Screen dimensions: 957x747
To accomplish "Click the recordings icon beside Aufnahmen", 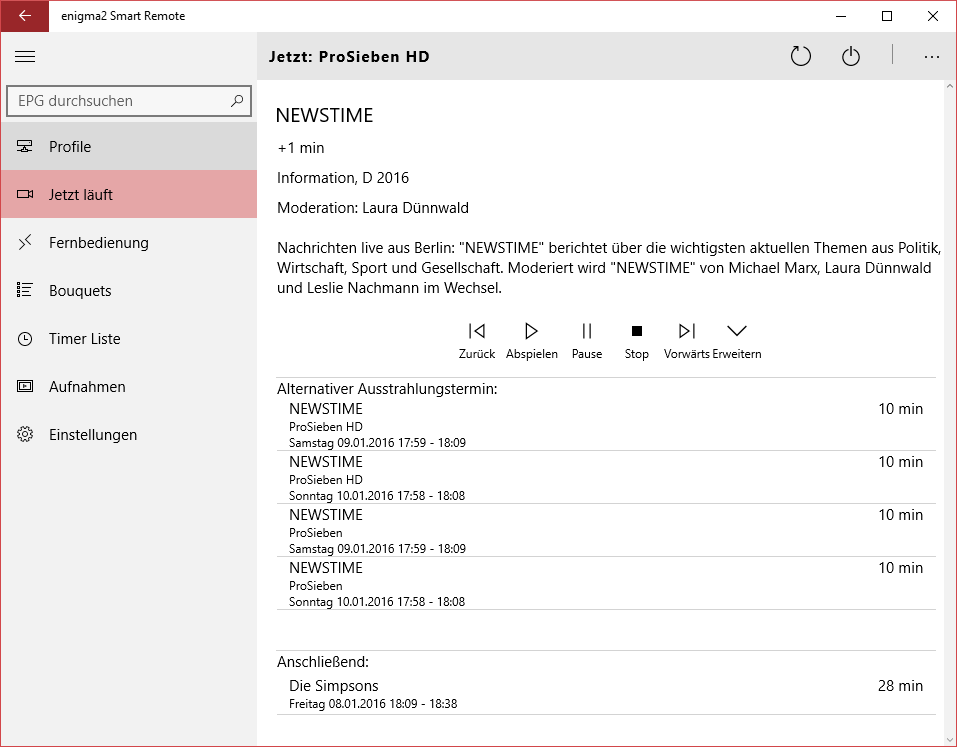I will (25, 386).
